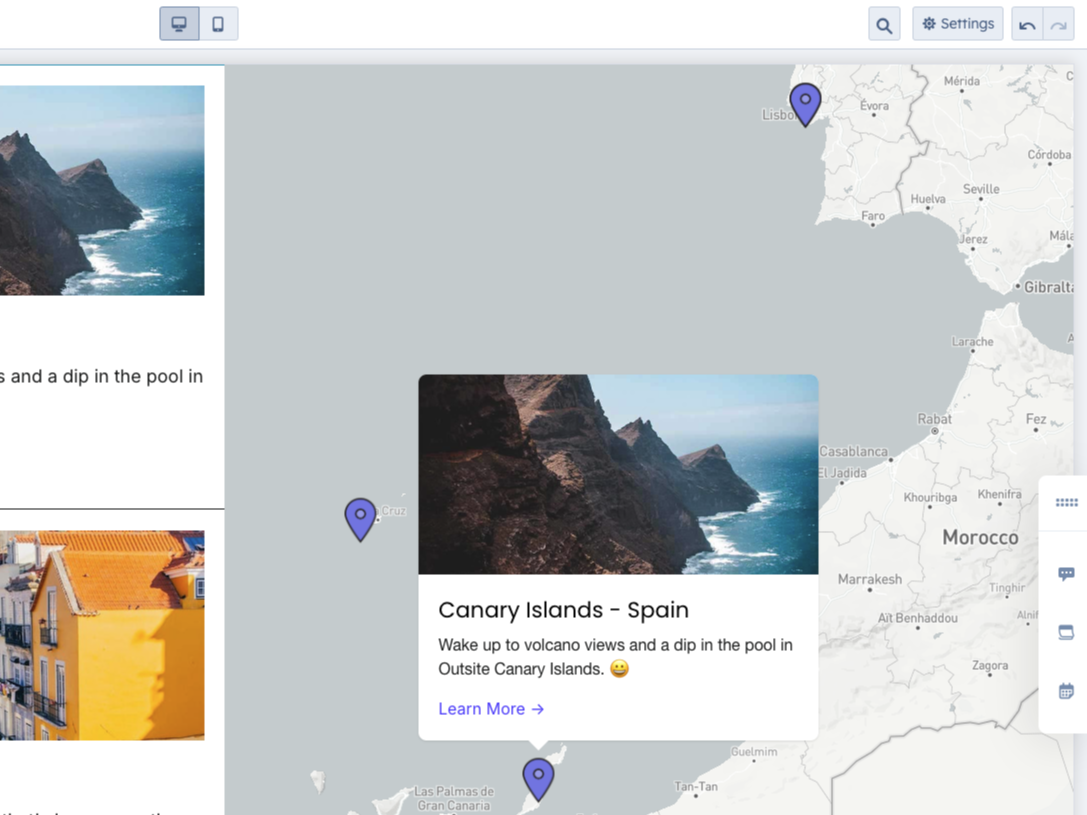Switch to mobile preview mode
The width and height of the screenshot is (1087, 815).
[x=218, y=24]
